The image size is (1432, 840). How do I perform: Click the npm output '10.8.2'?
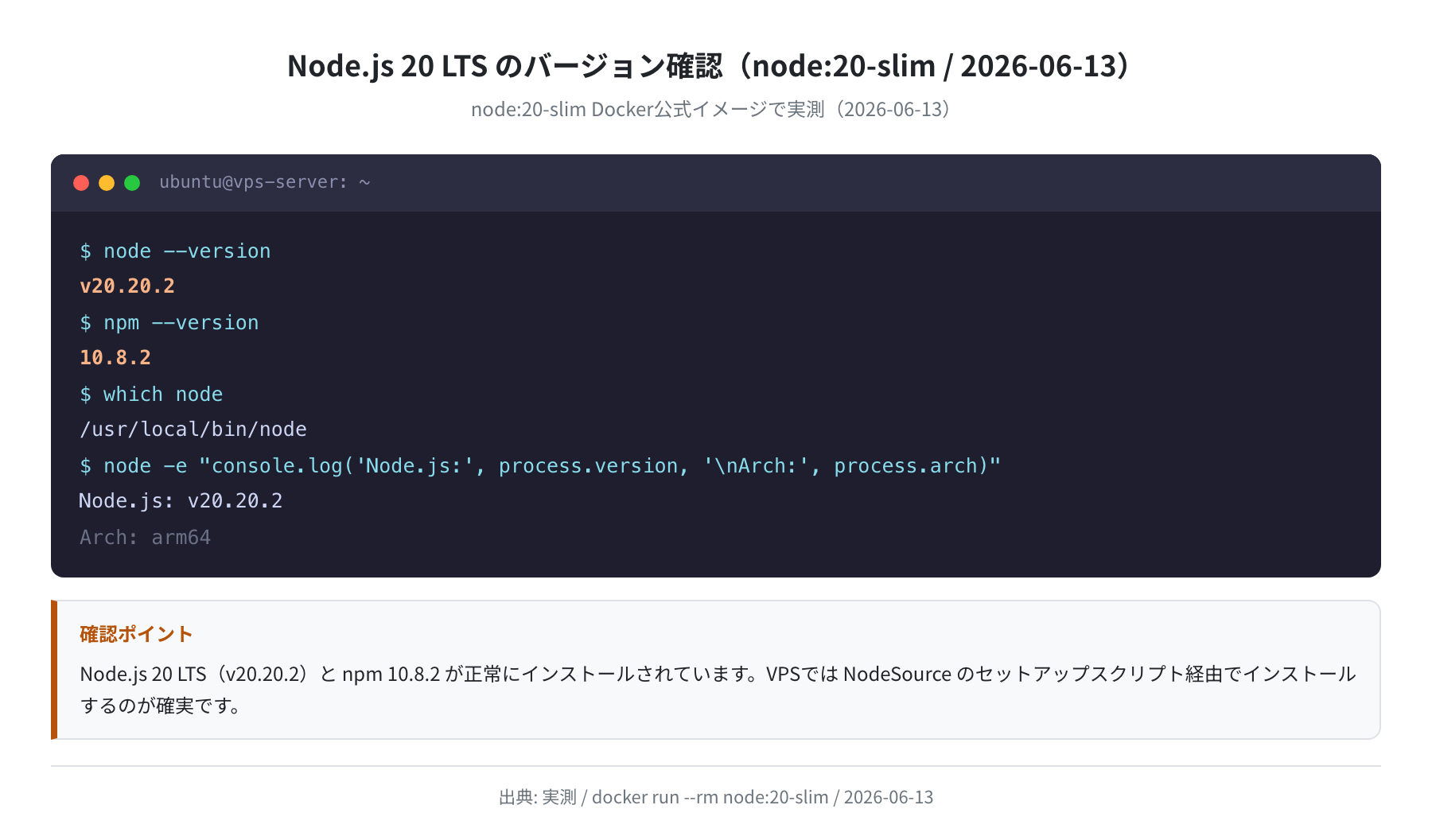(x=115, y=358)
